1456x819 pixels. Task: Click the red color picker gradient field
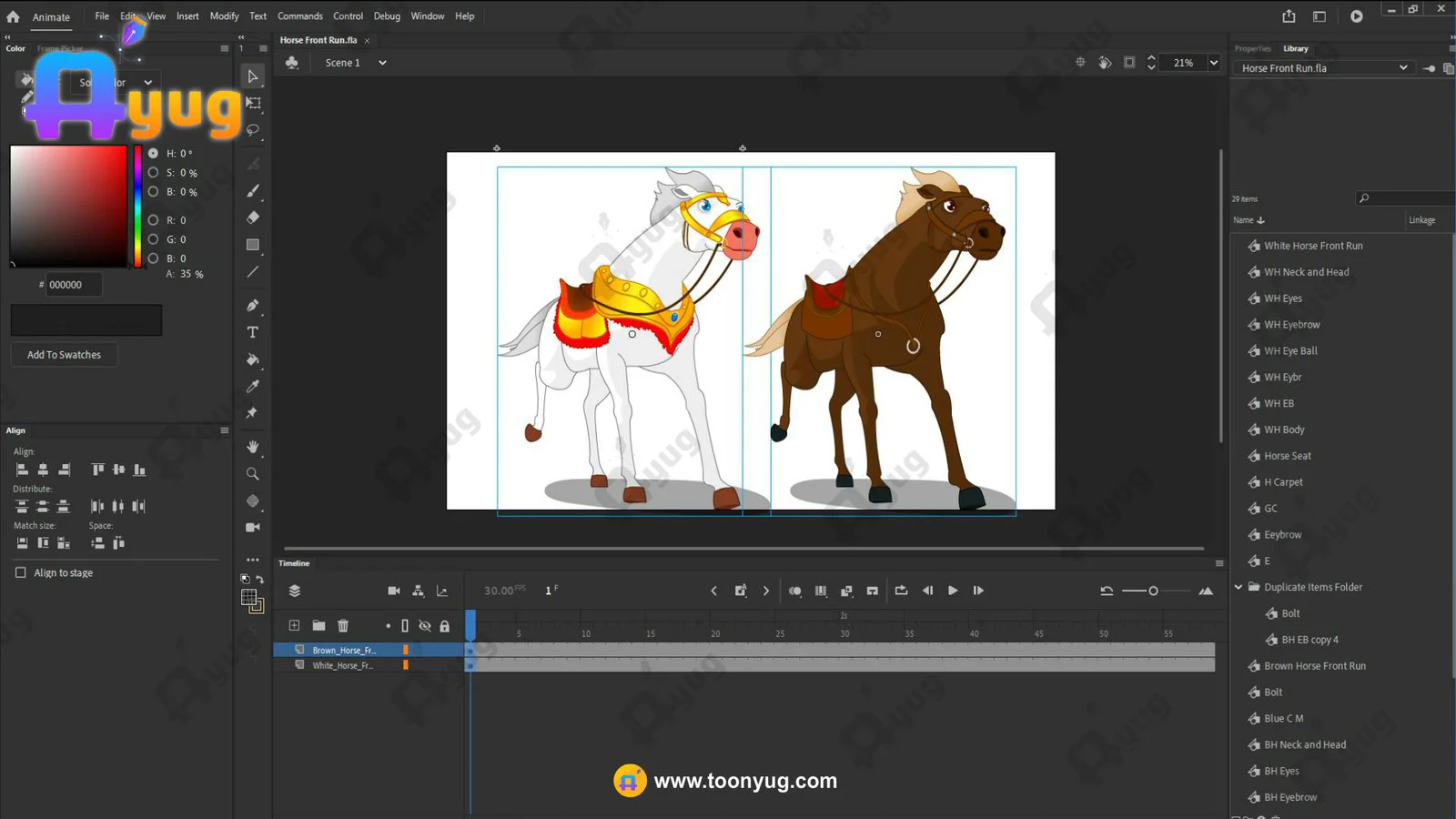coord(68,206)
